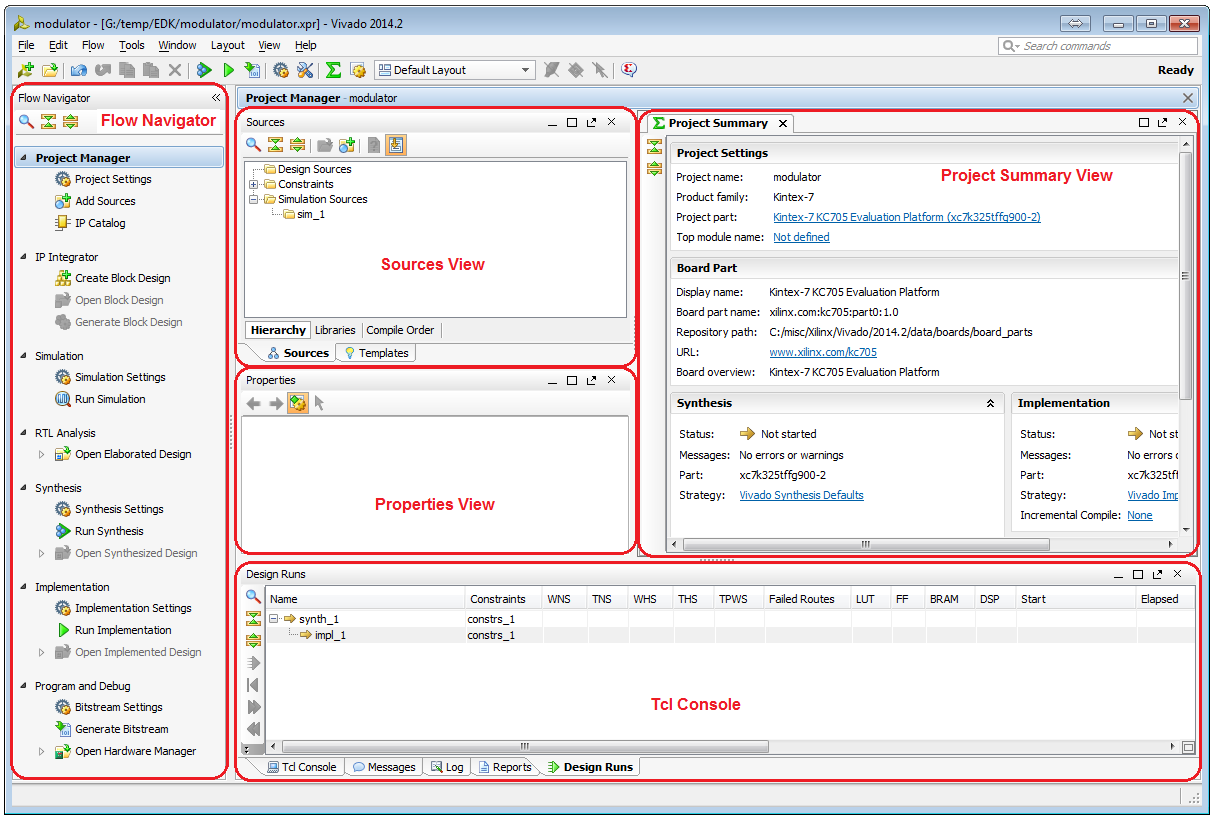This screenshot has width=1215, height=819.
Task: Expand Open Elaborated Design arrow
Action: [42, 454]
